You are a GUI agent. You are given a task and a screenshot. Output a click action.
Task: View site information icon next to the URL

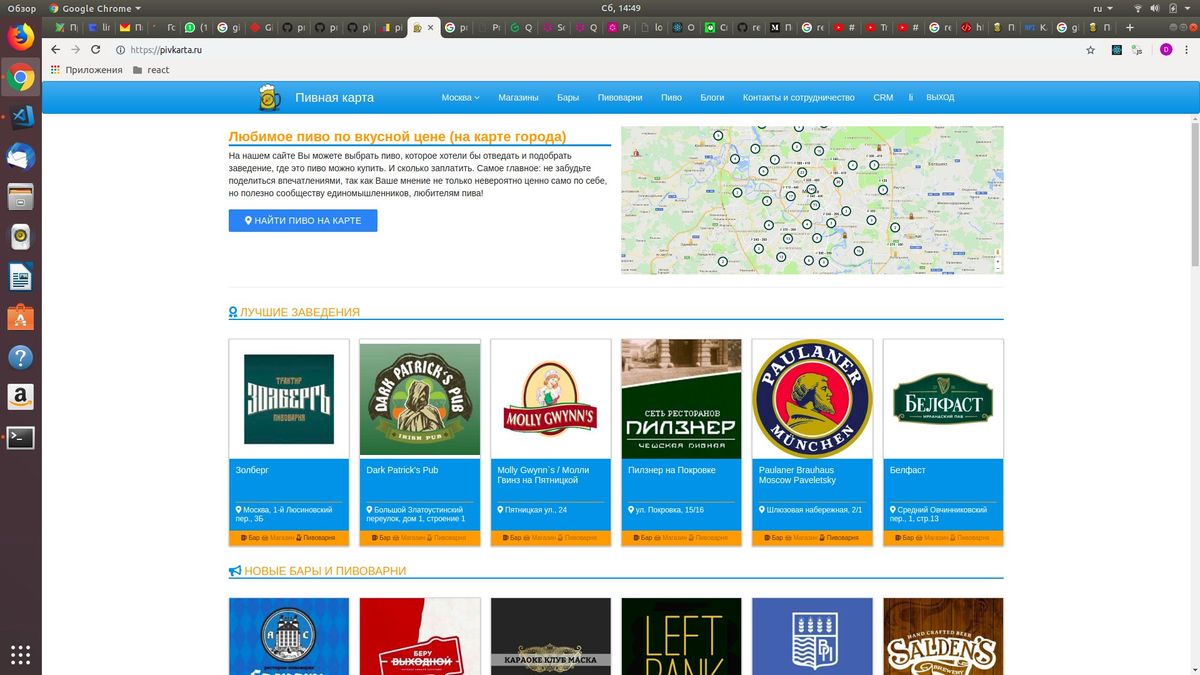[120, 49]
